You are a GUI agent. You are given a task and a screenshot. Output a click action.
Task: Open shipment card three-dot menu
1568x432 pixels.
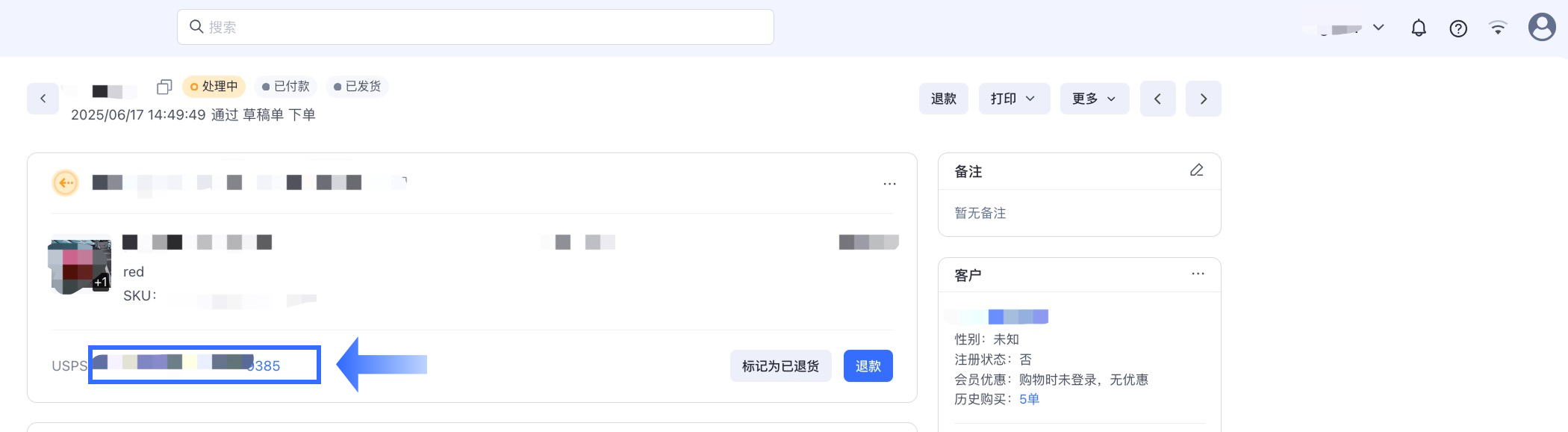889,184
